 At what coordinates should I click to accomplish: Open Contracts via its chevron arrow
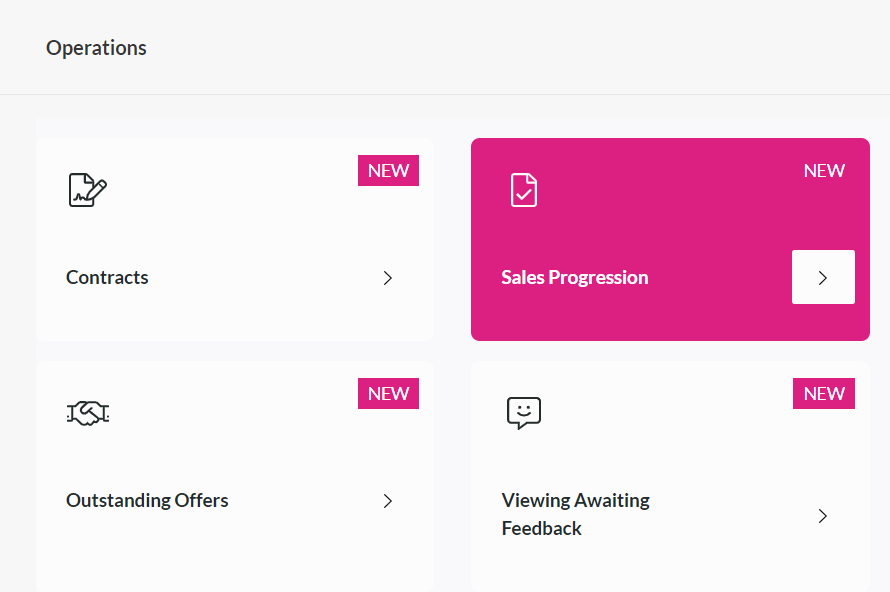pos(388,278)
